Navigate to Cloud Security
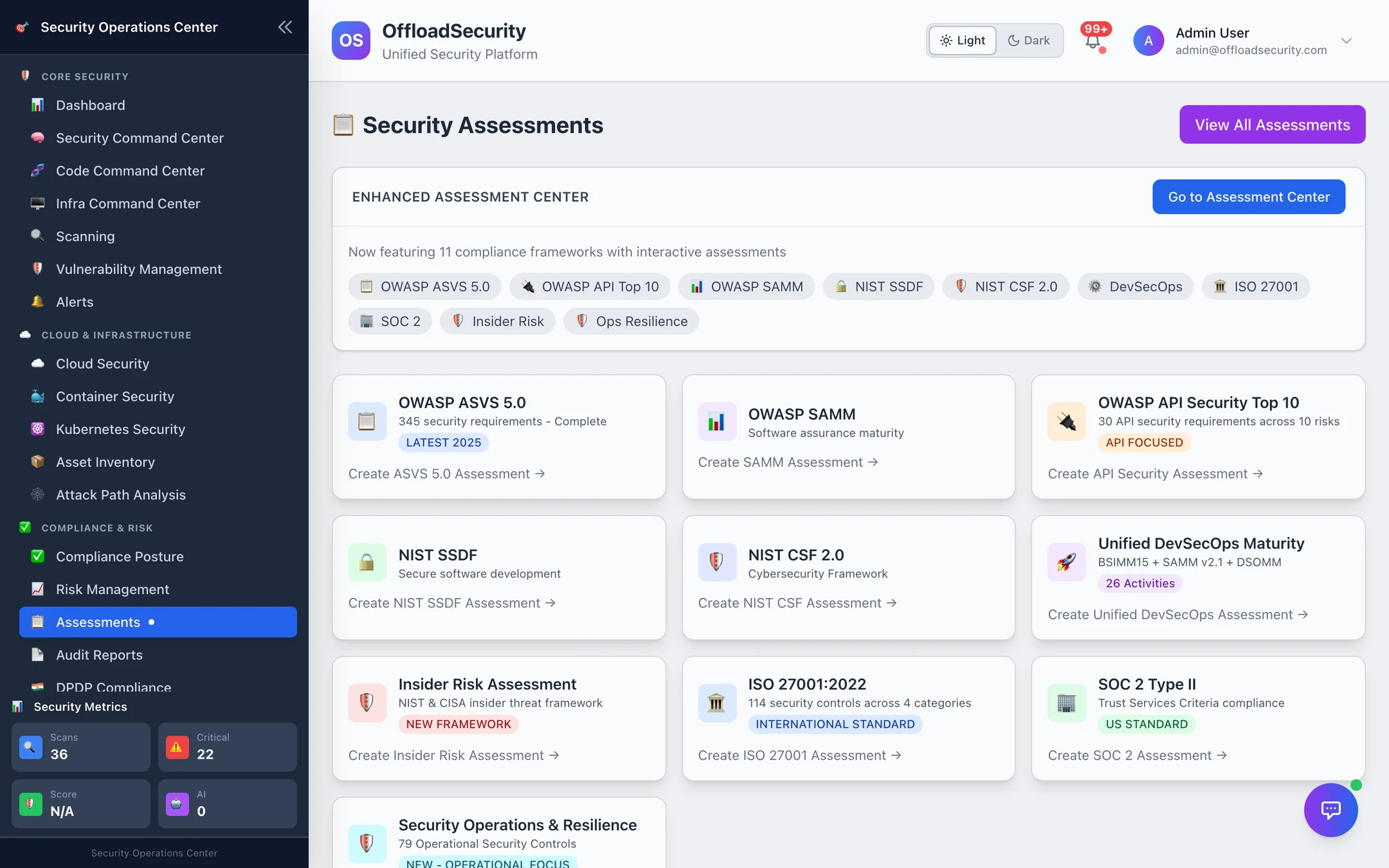This screenshot has width=1389, height=868. point(158,363)
